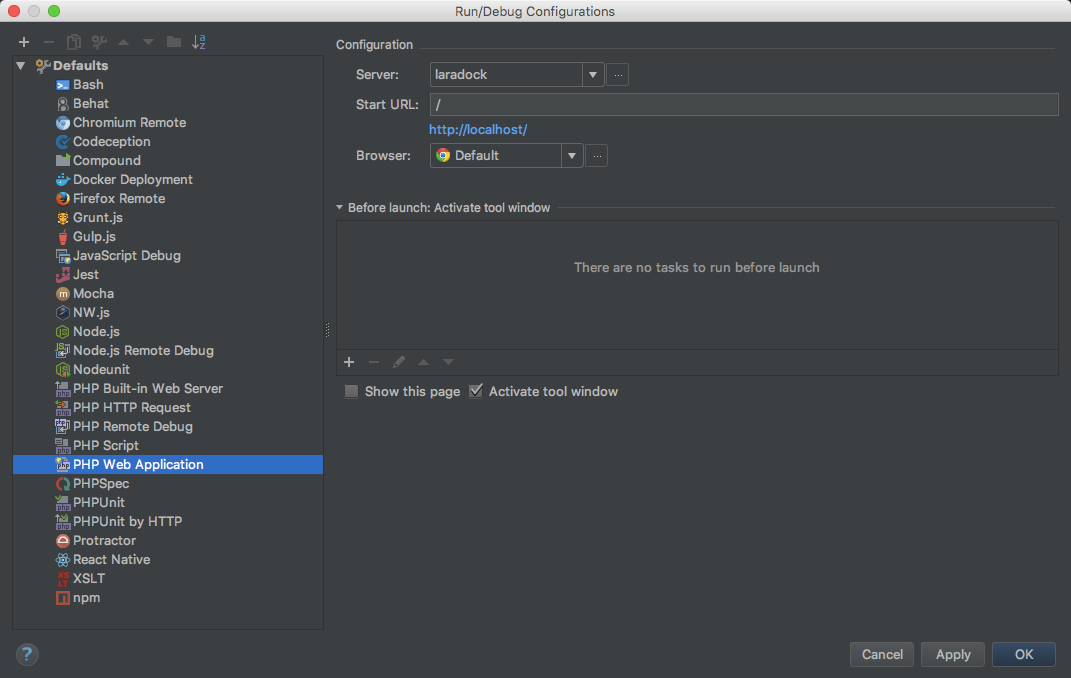Select PHPUnit by HTTP configuration
Viewport: 1071px width, 678px height.
point(127,522)
